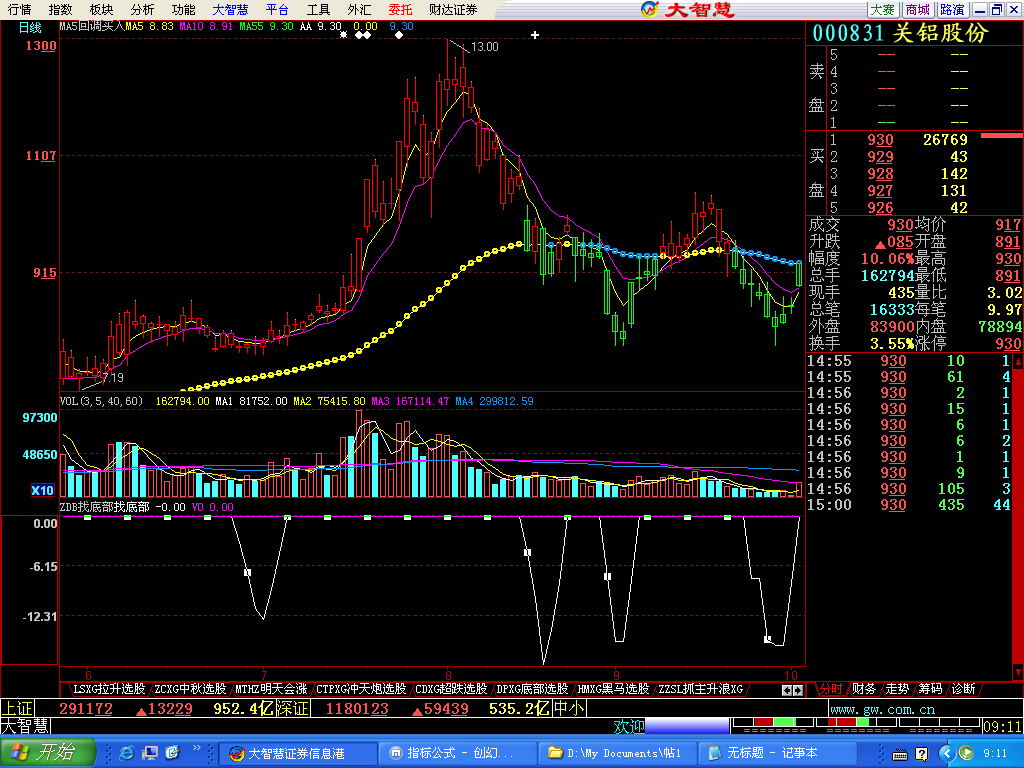Click the up arrow of tick list scrollbar

click(1017, 361)
